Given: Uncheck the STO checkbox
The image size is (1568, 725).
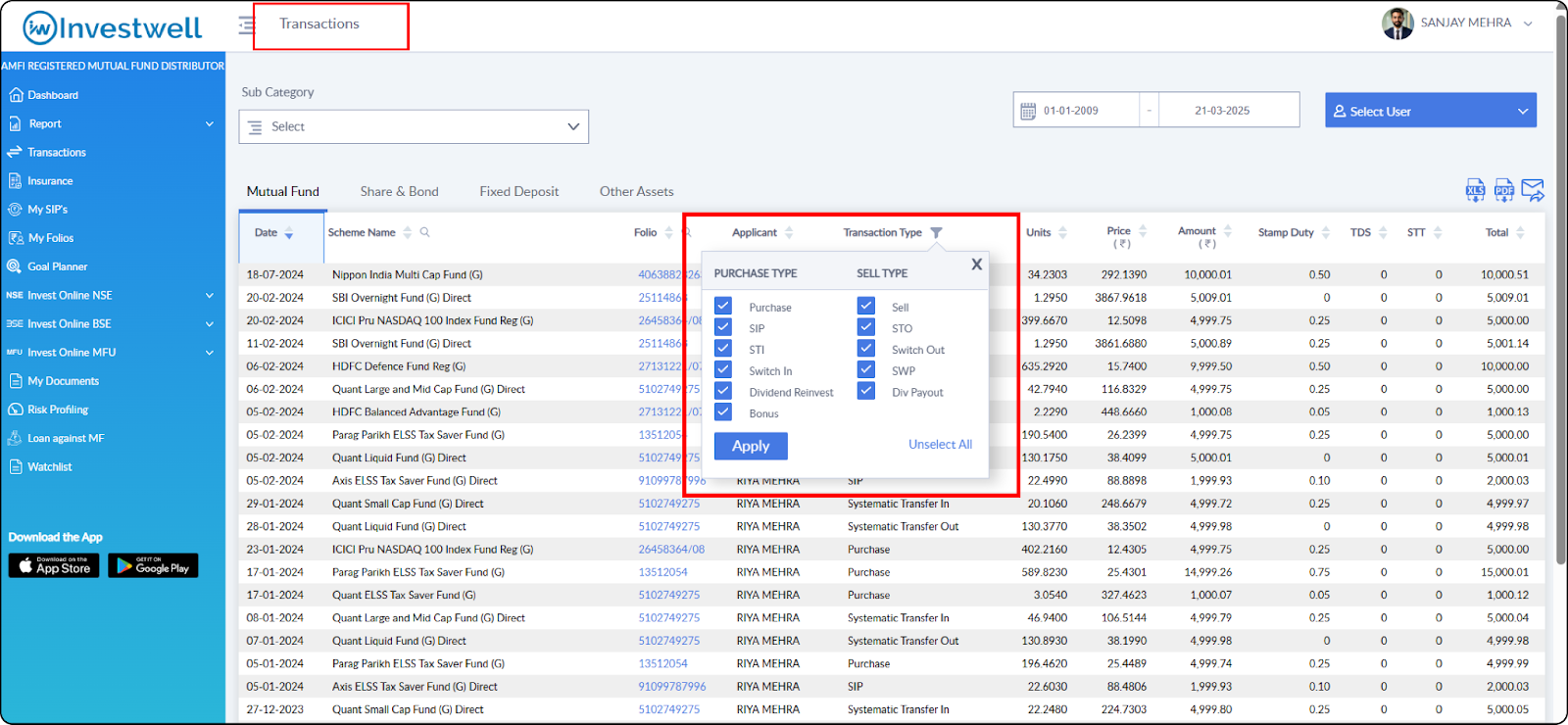Looking at the screenshot, I should coord(866,327).
